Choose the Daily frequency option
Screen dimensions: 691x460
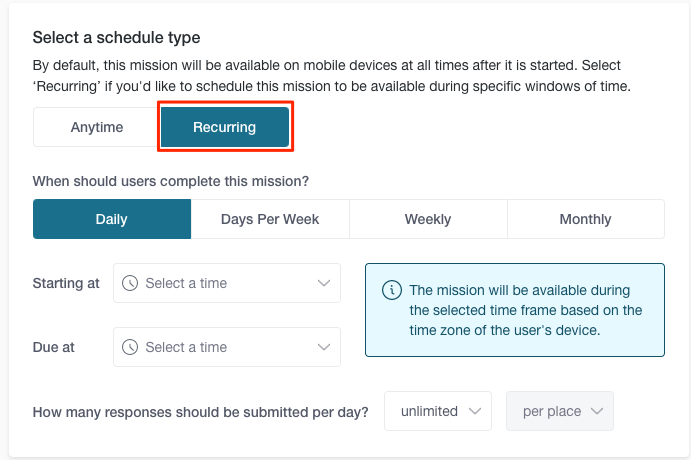[112, 219]
